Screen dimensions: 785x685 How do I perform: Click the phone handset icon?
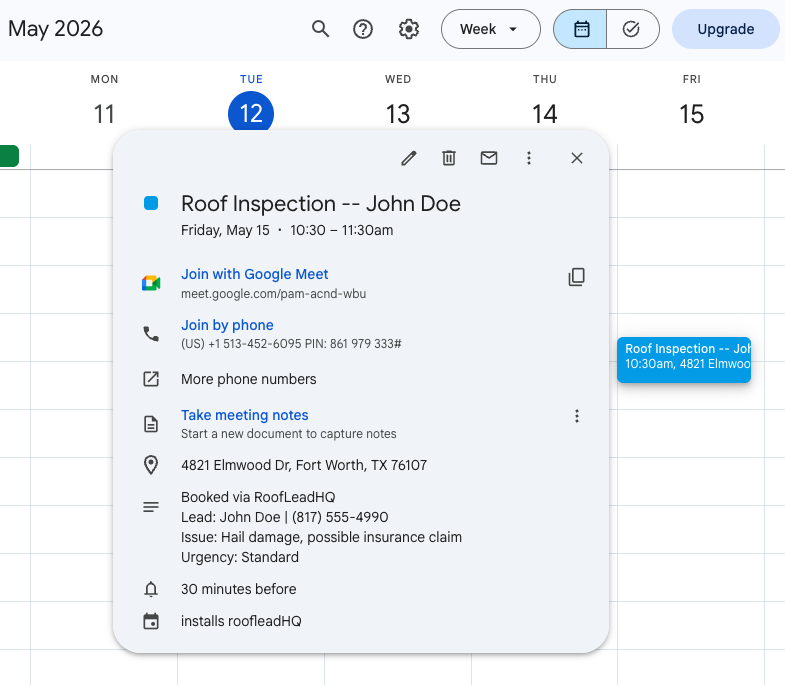pyautogui.click(x=151, y=334)
